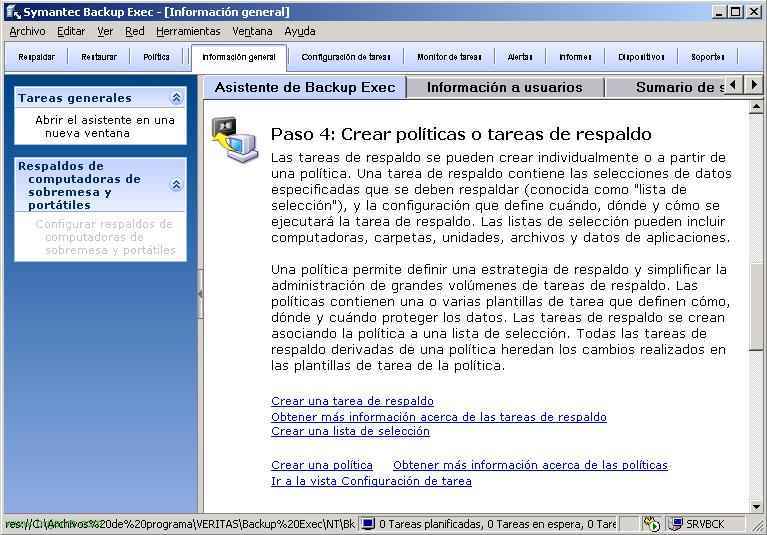
Task: Open the Dispositivos view
Action: [641, 57]
